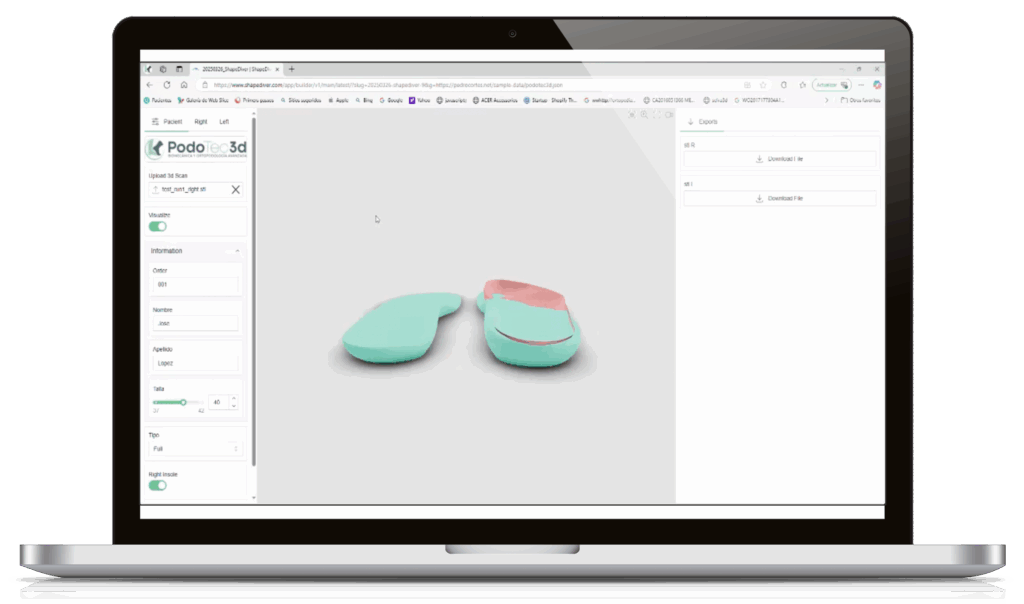Click the Nombre input field
Image resolution: width=1024 pixels, height=604 pixels.
(x=195, y=324)
